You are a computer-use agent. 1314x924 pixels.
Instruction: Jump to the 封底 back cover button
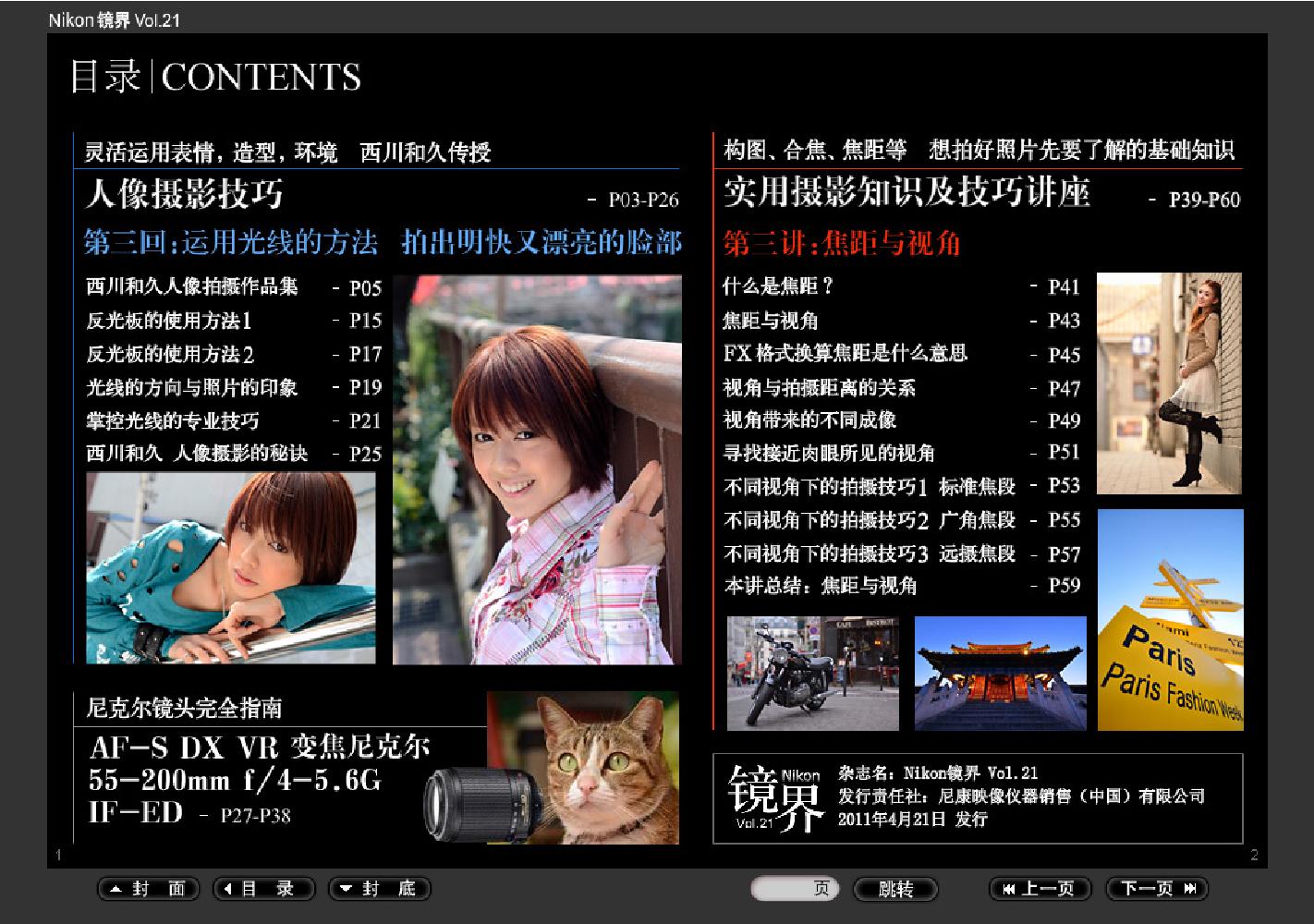pos(380,889)
